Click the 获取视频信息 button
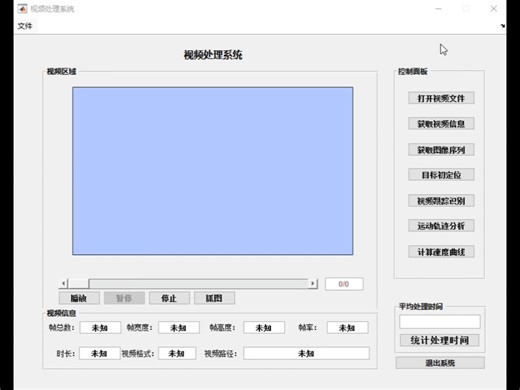The image size is (520, 390). pos(441,124)
